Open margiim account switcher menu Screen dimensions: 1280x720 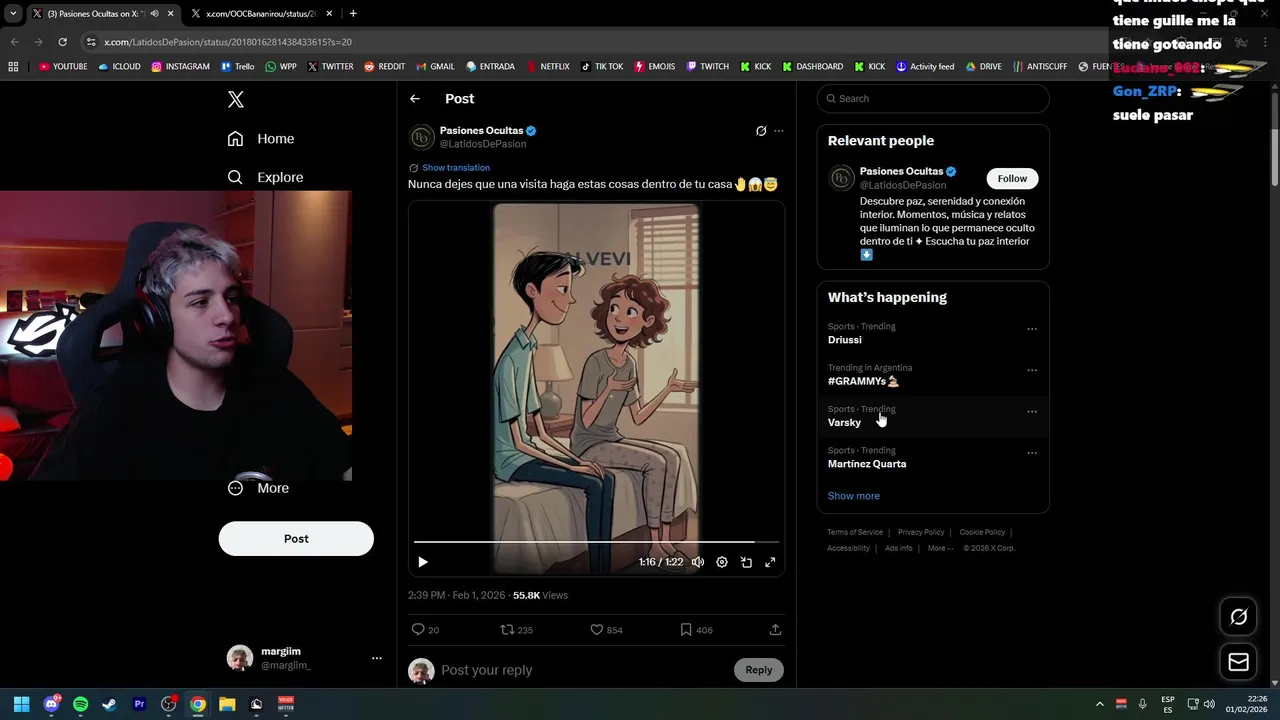pos(304,658)
